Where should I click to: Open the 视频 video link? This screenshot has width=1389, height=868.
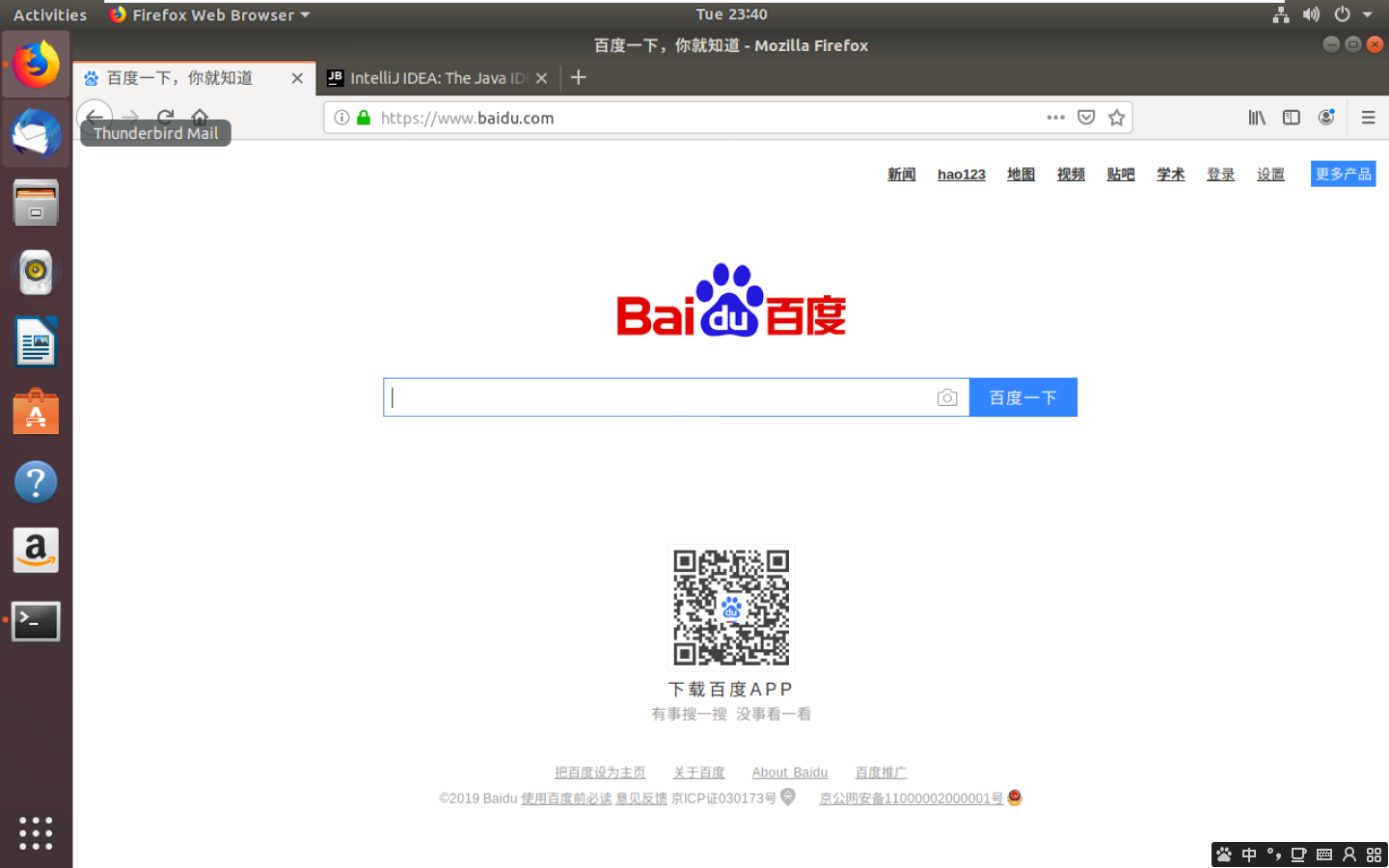(1071, 175)
